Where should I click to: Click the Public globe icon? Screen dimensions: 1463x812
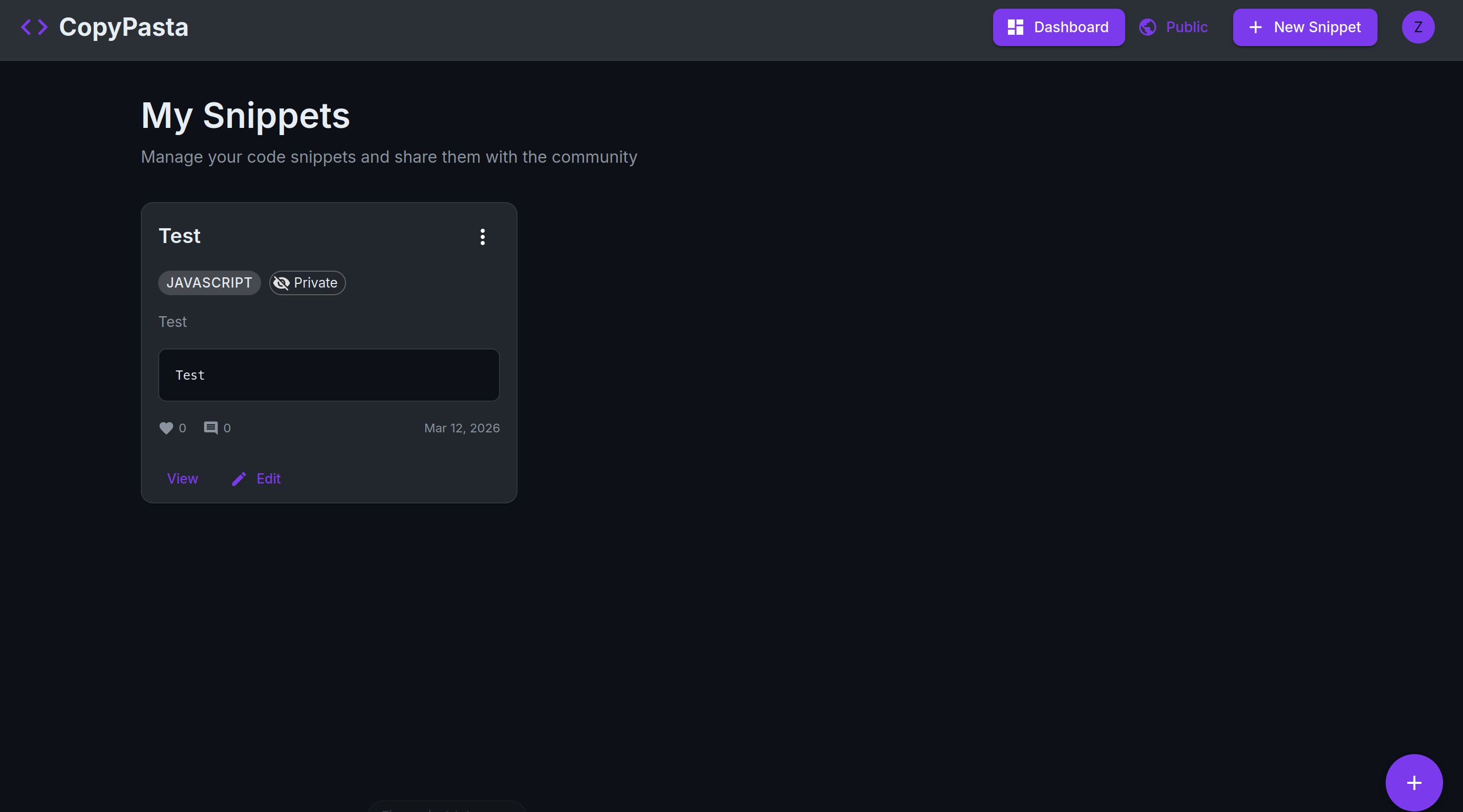[1147, 27]
